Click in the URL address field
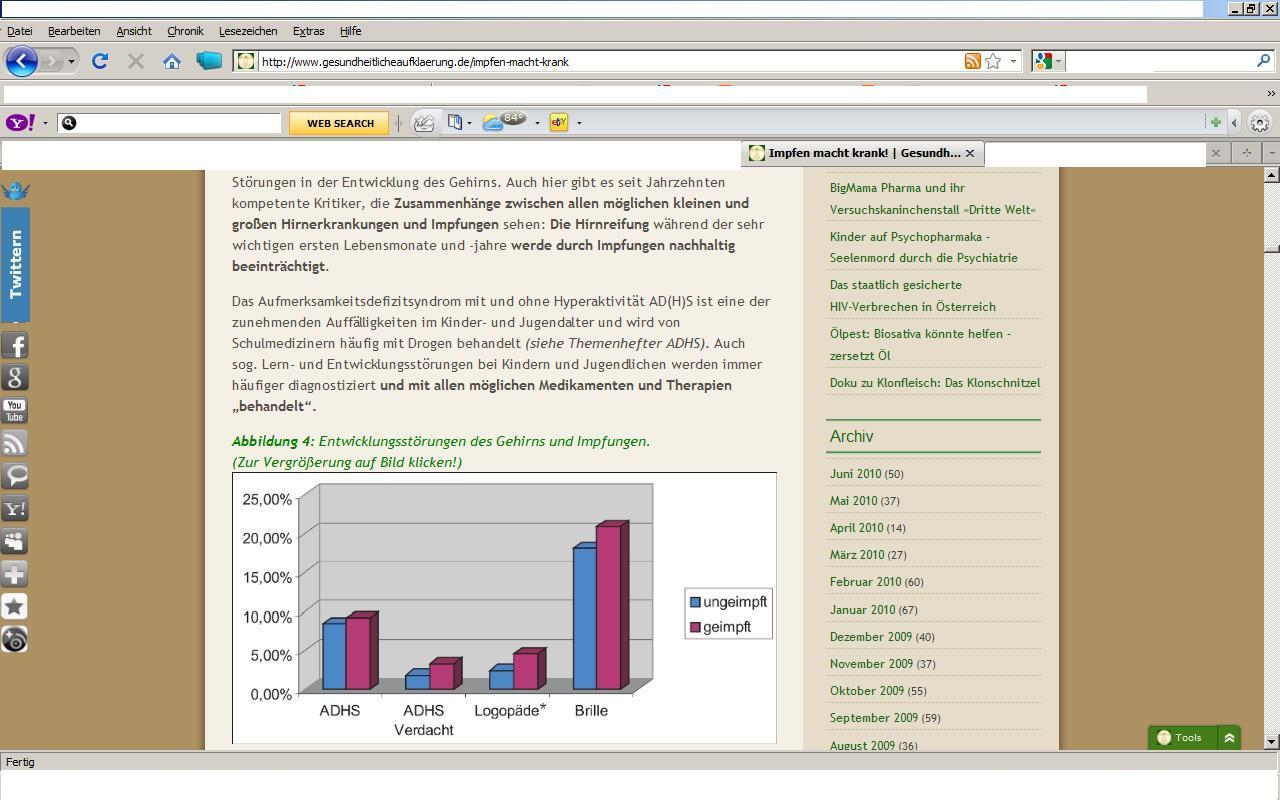The height and width of the screenshot is (800, 1280). 600,62
